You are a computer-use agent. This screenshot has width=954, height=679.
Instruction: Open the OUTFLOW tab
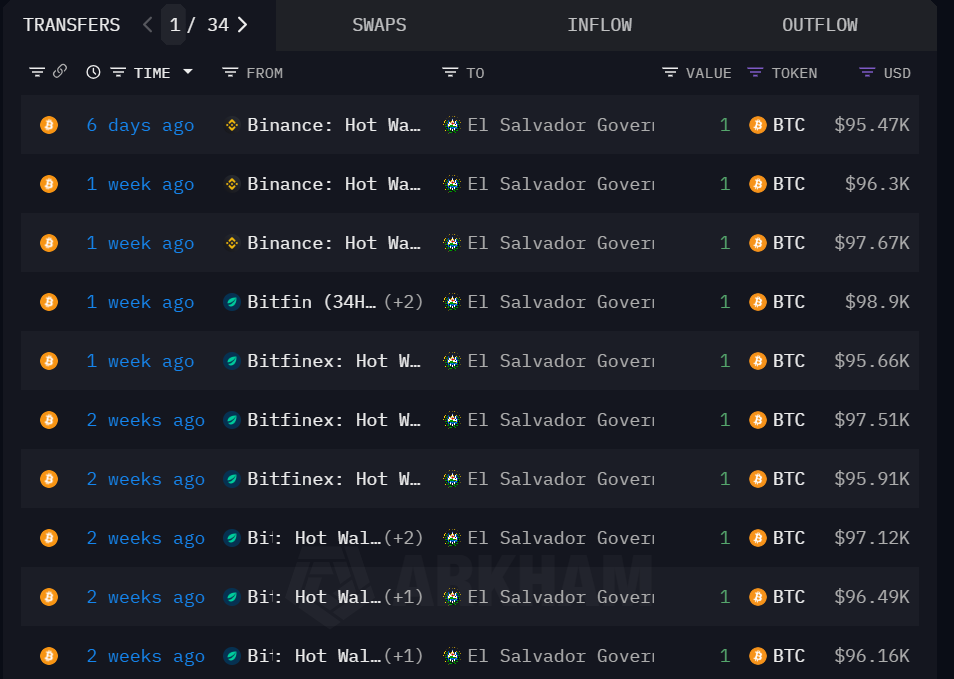820,24
